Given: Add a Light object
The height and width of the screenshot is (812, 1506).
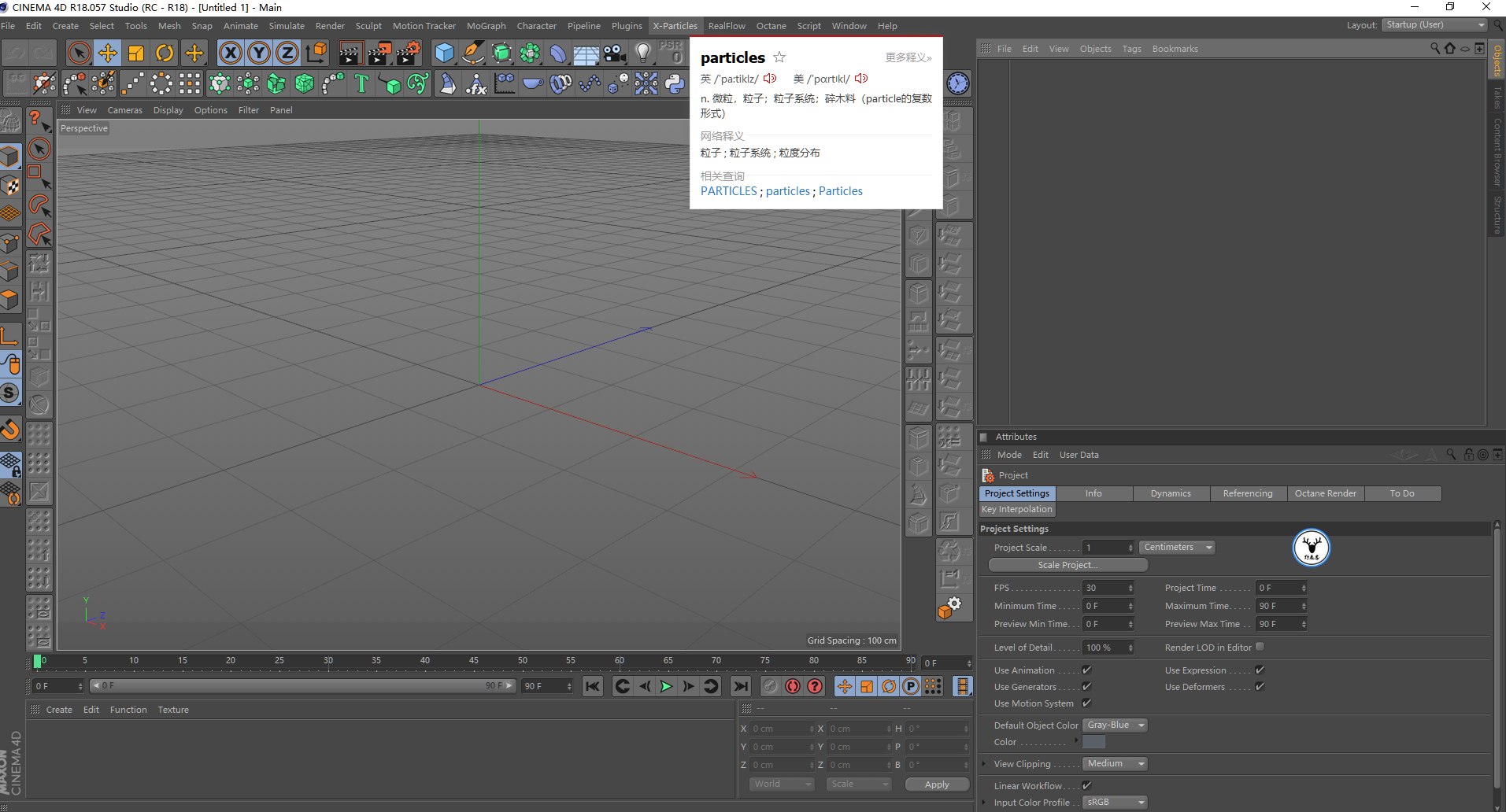Looking at the screenshot, I should tap(643, 54).
